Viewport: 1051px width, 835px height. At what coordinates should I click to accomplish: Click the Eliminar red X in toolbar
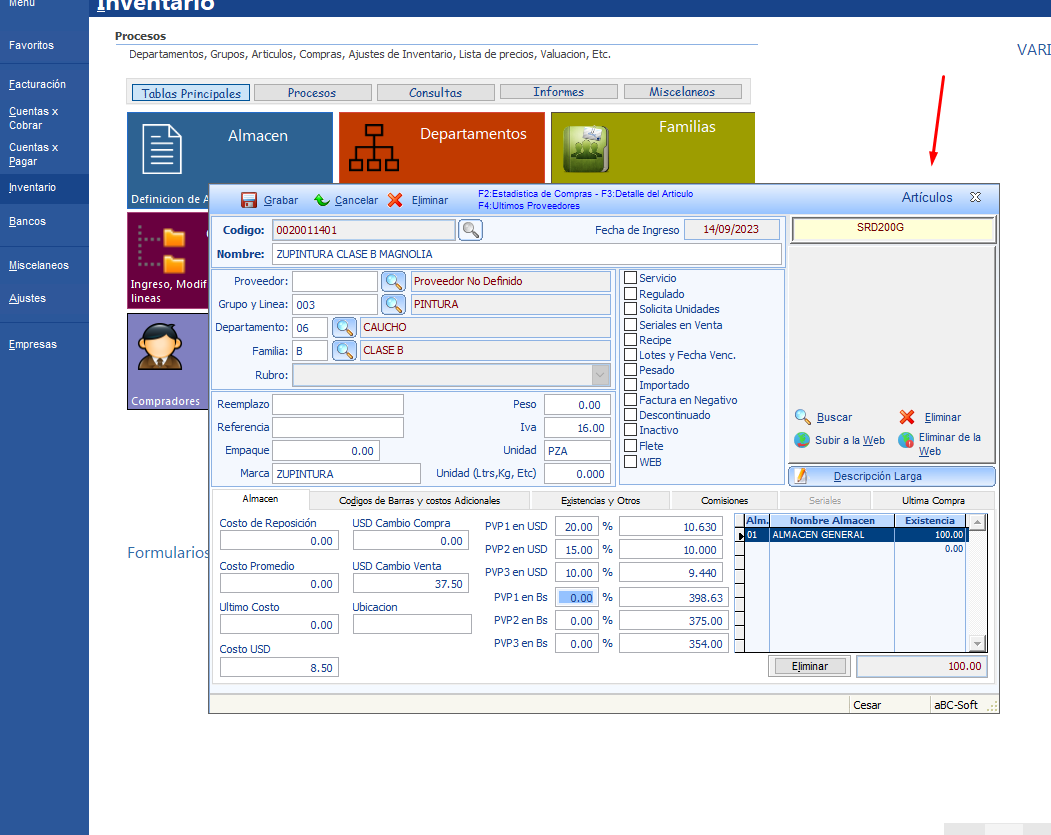(x=395, y=200)
